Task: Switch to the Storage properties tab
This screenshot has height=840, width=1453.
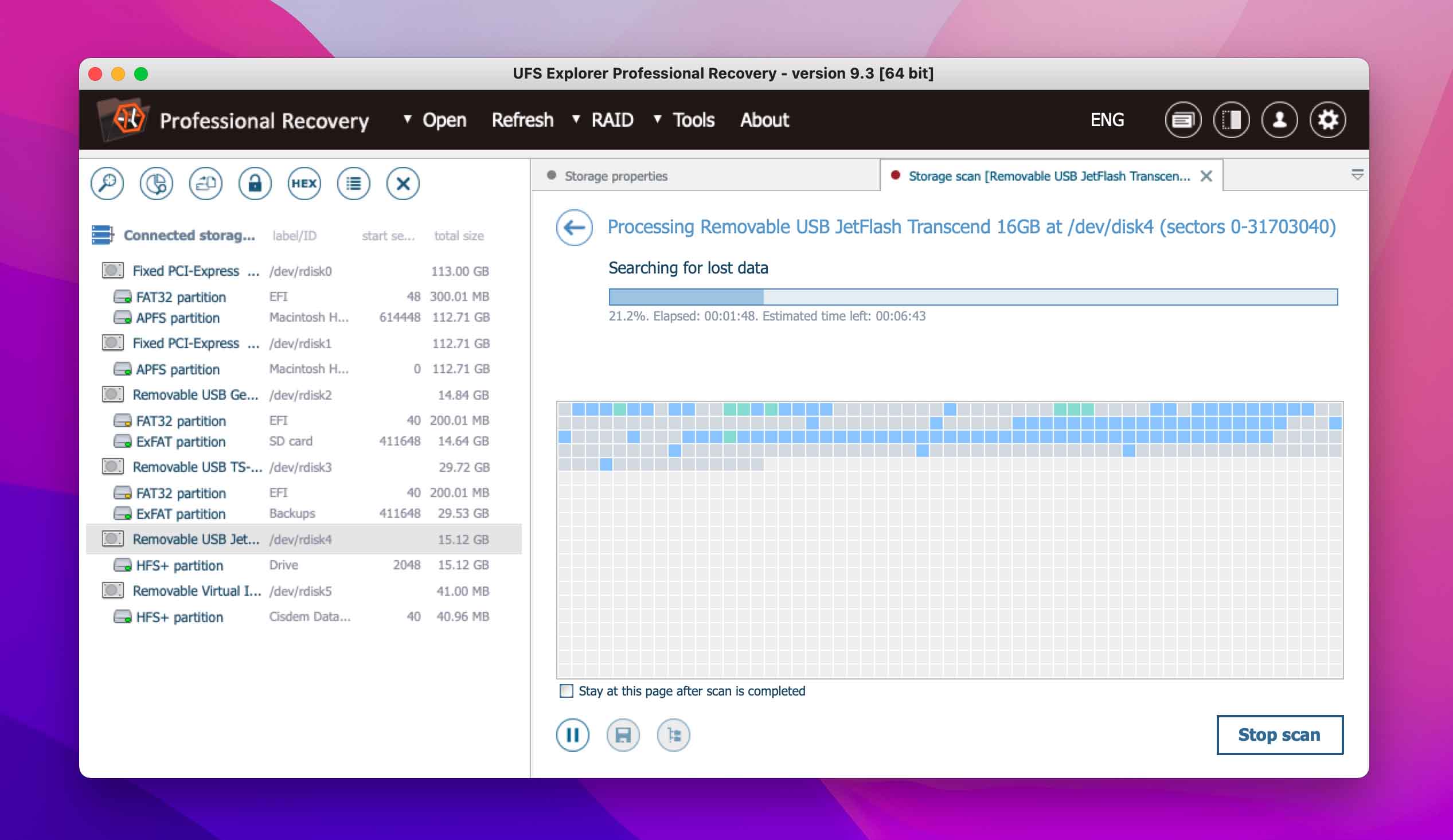Action: tap(705, 176)
